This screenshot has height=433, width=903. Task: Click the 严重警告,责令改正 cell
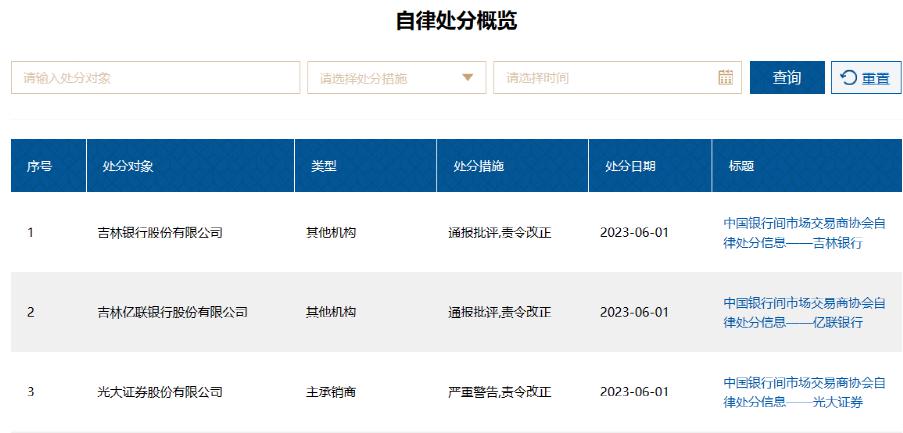tap(500, 392)
